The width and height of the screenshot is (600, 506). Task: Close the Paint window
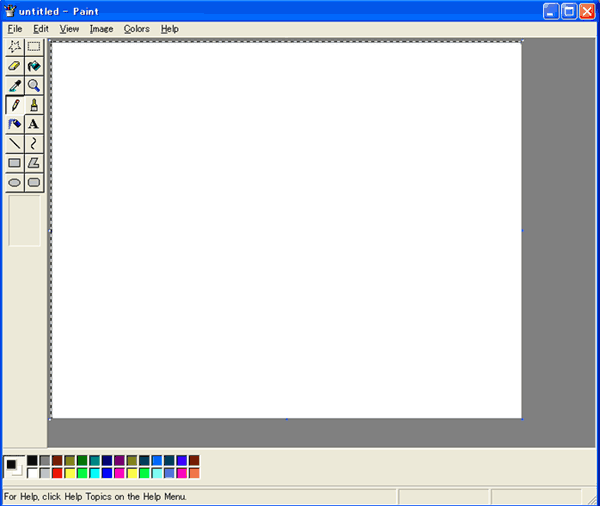point(587,11)
